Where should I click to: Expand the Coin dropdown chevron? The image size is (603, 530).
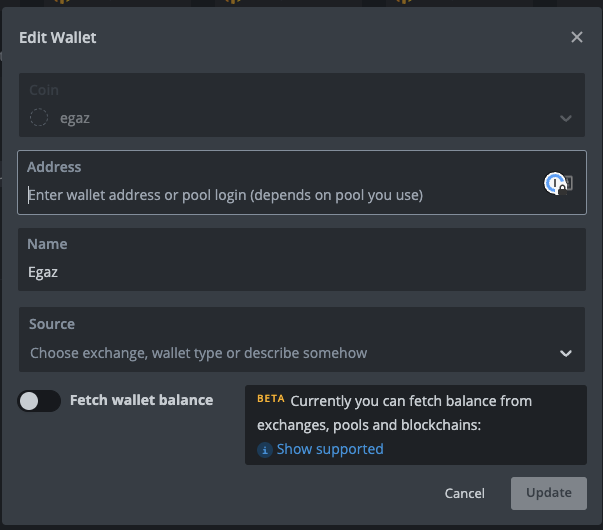[x=566, y=118]
